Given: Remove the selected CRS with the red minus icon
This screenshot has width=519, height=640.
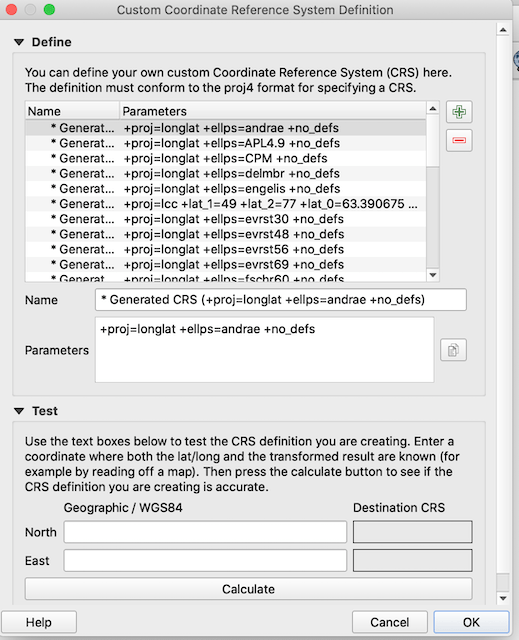Looking at the screenshot, I should point(459,140).
